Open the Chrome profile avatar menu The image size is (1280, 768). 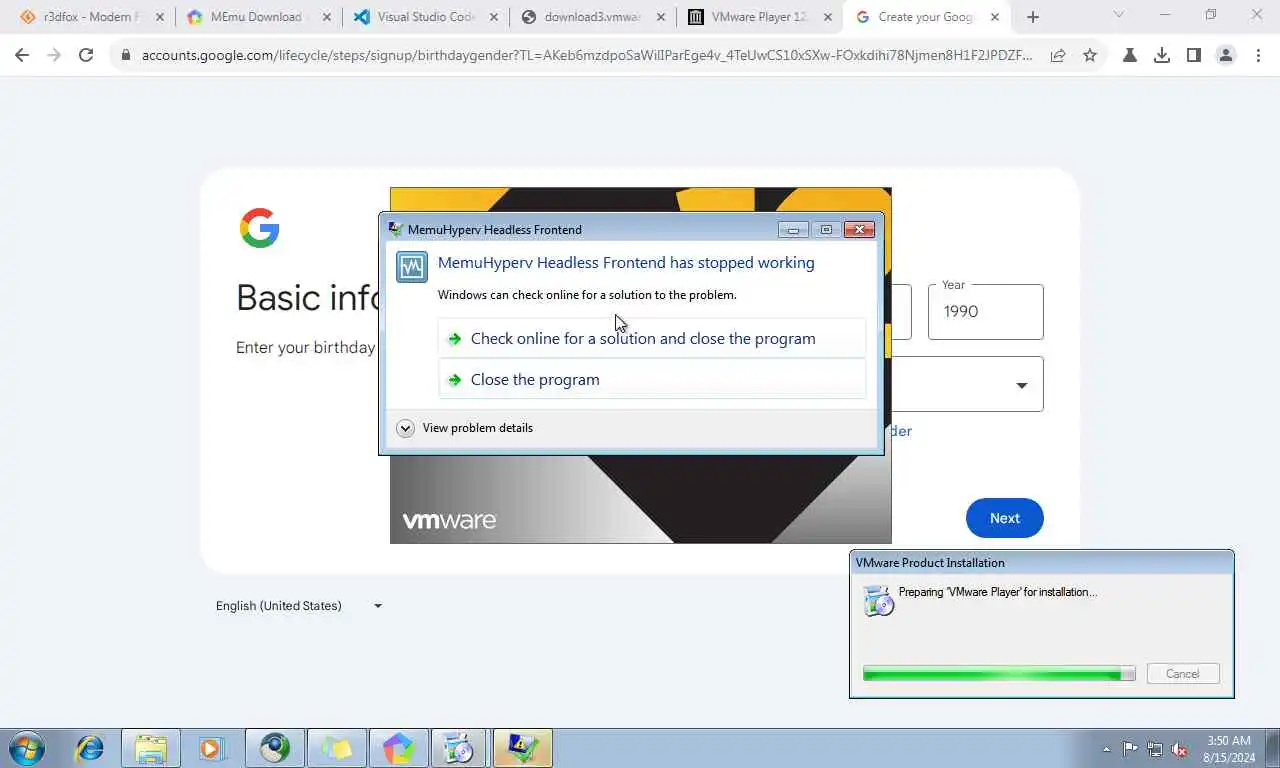tap(1226, 56)
